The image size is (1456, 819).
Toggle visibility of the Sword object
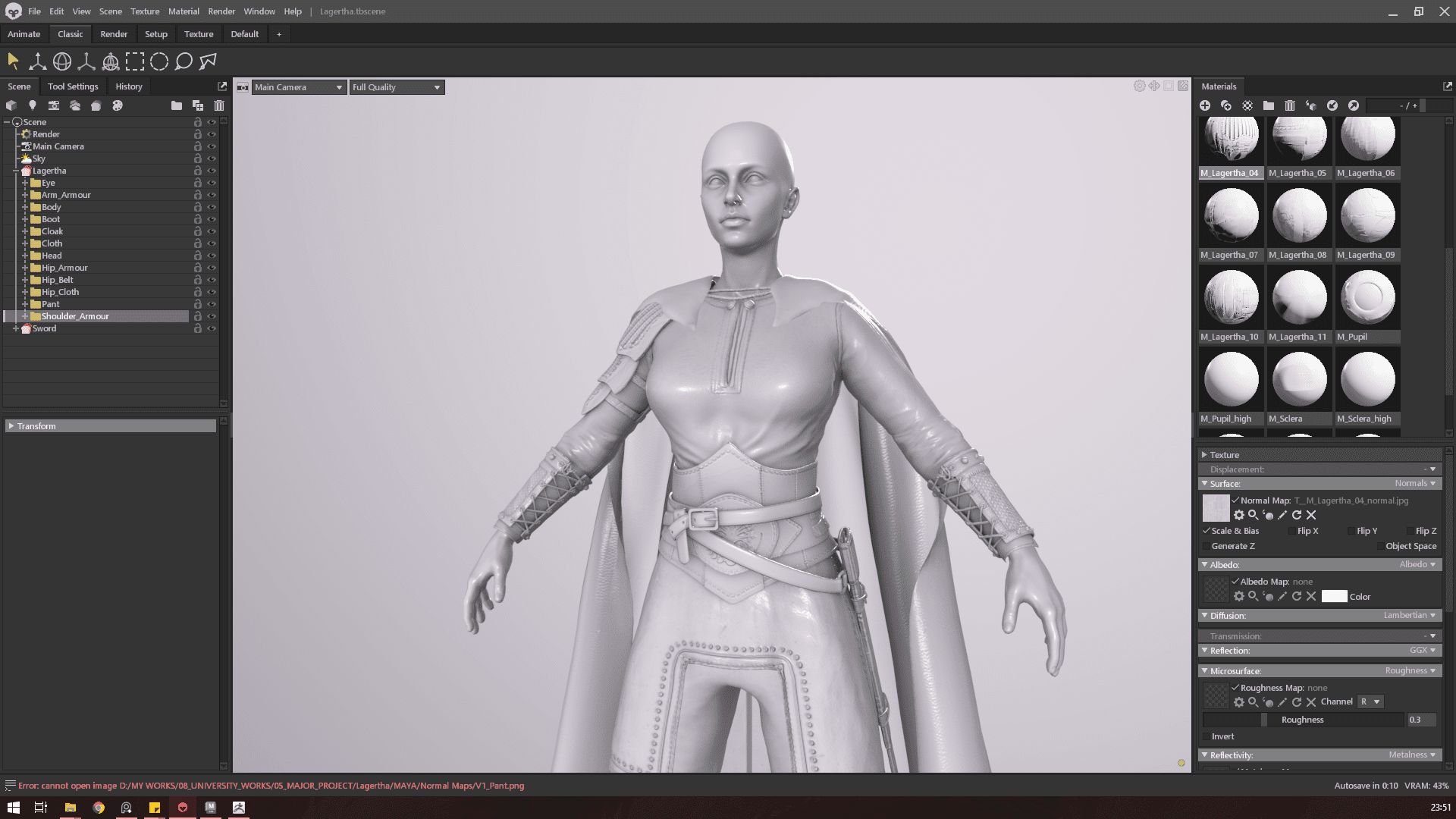point(212,328)
